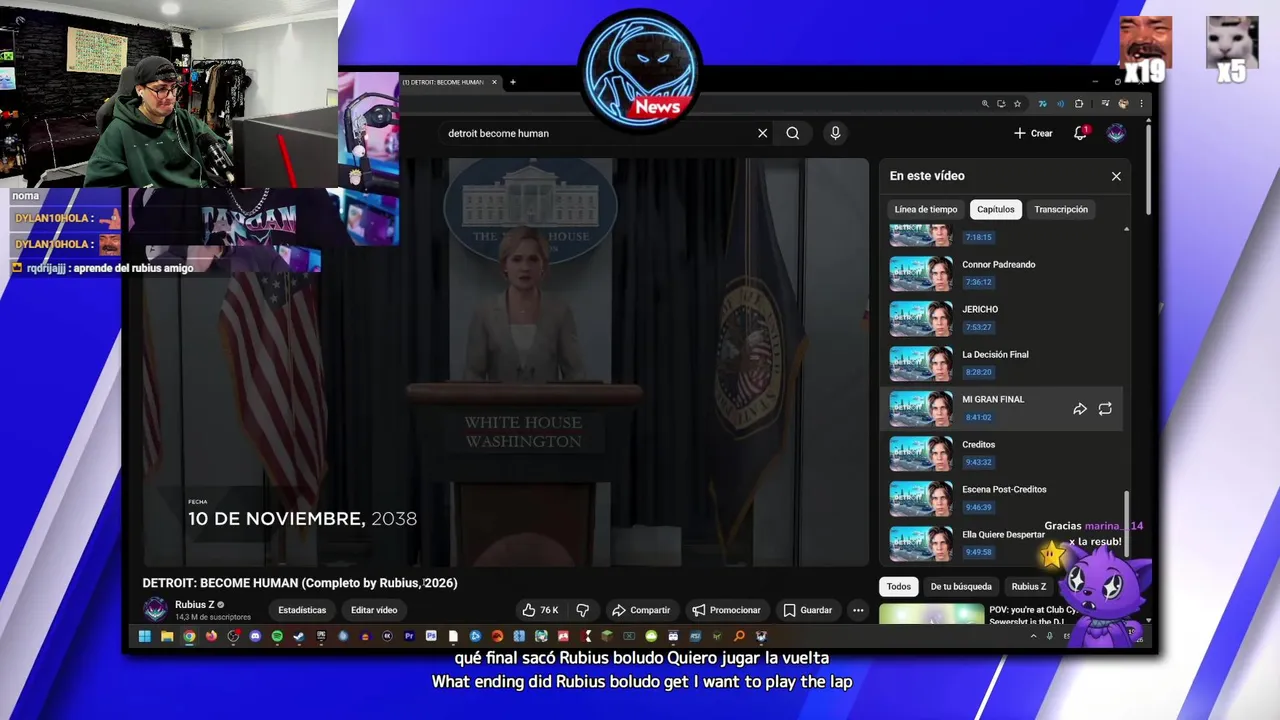The image size is (1280, 720).
Task: Like the video showing 76 K
Action: pyautogui.click(x=539, y=610)
